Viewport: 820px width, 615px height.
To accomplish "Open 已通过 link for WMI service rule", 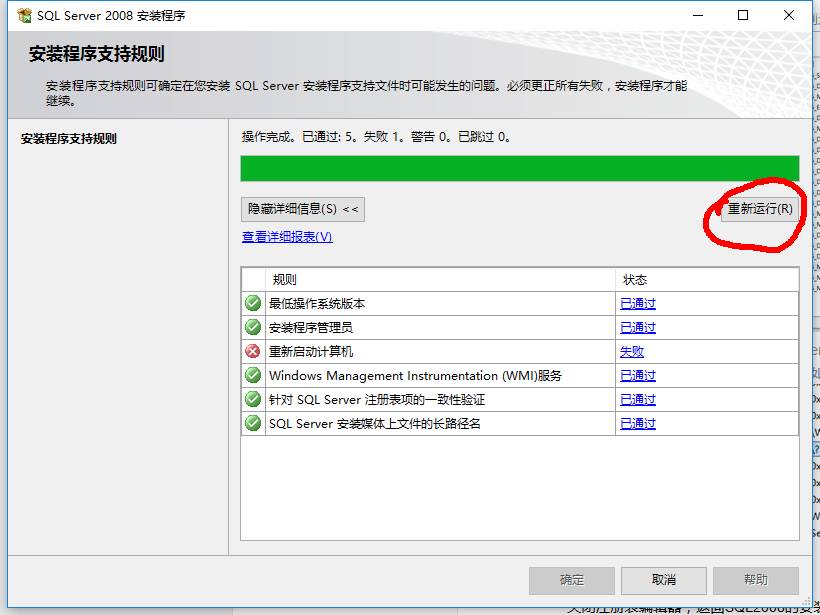I will pos(638,376).
